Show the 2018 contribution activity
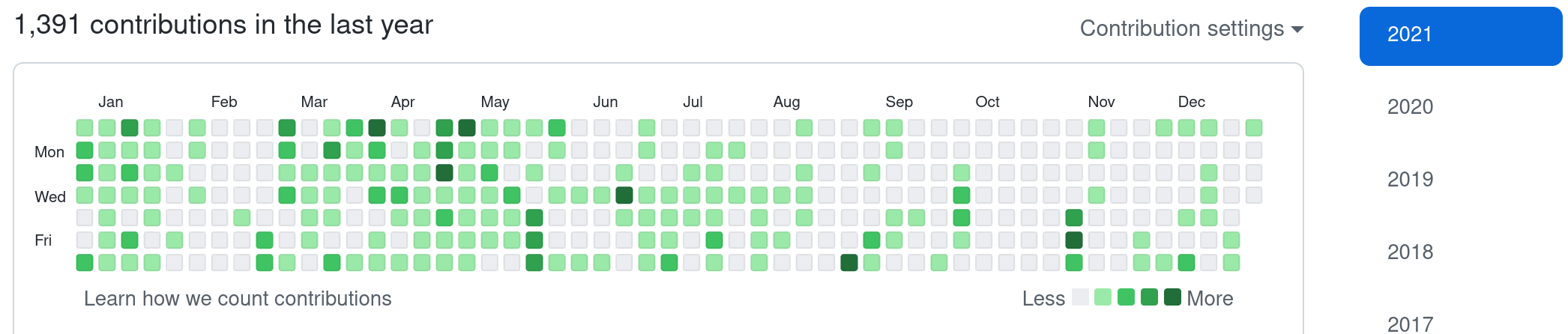The width and height of the screenshot is (1568, 334). [1410, 252]
